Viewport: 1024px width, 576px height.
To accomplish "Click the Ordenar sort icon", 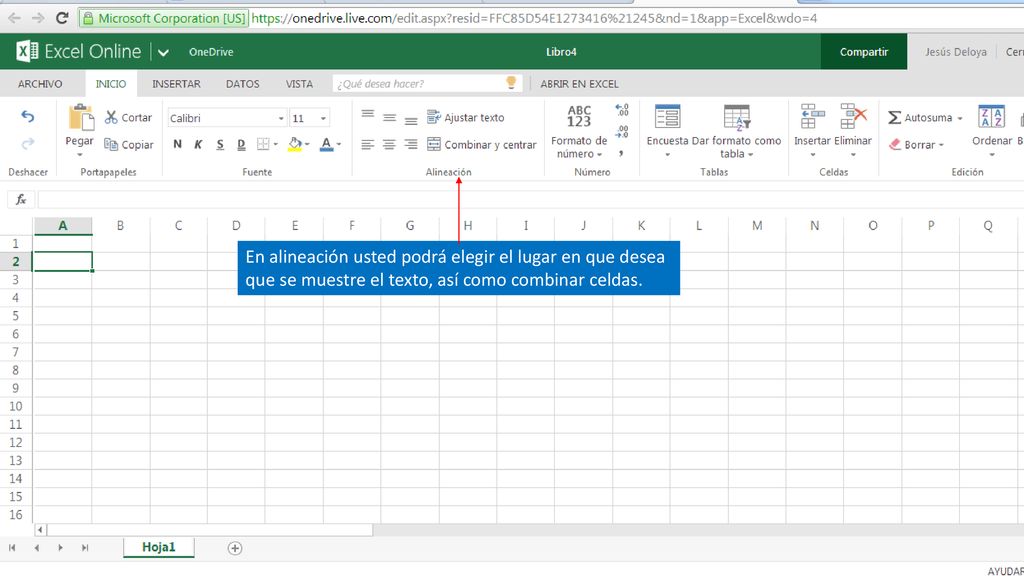I will 992,118.
